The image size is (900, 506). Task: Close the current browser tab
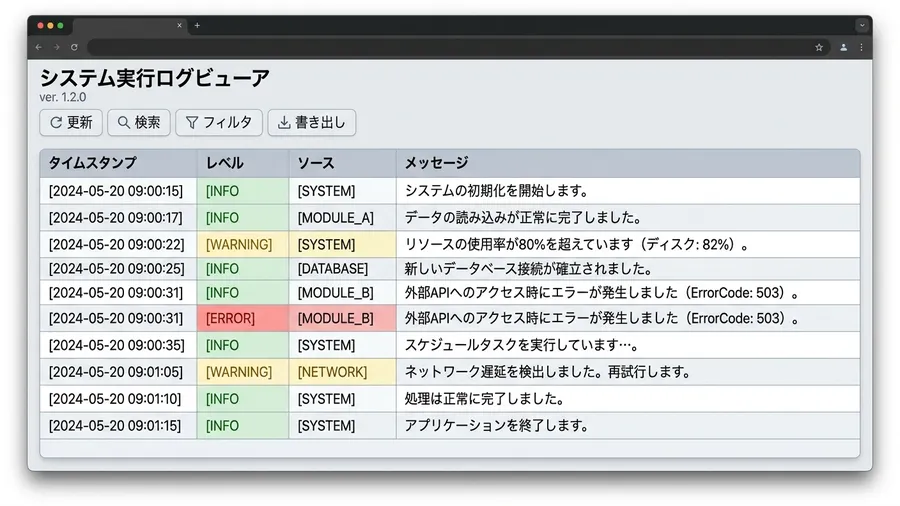[179, 25]
